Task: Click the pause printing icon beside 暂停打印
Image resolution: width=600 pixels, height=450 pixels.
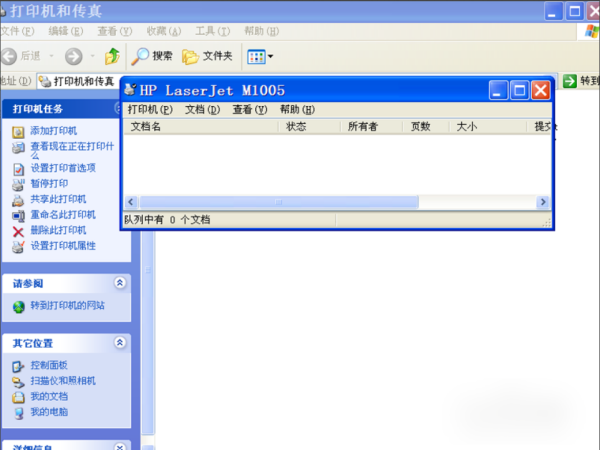Action: 18,184
